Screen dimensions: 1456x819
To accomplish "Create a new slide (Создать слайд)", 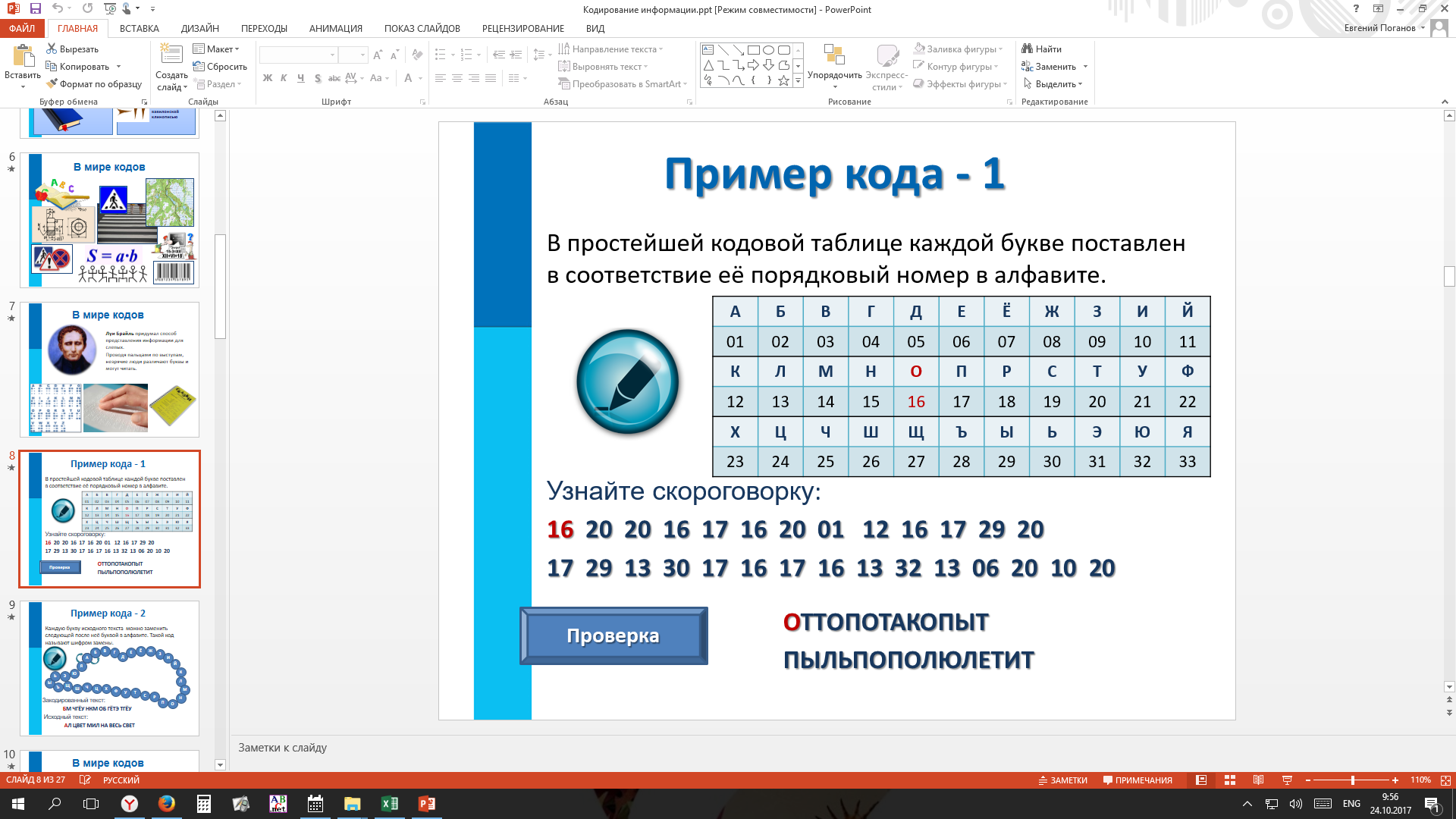I will point(171,55).
